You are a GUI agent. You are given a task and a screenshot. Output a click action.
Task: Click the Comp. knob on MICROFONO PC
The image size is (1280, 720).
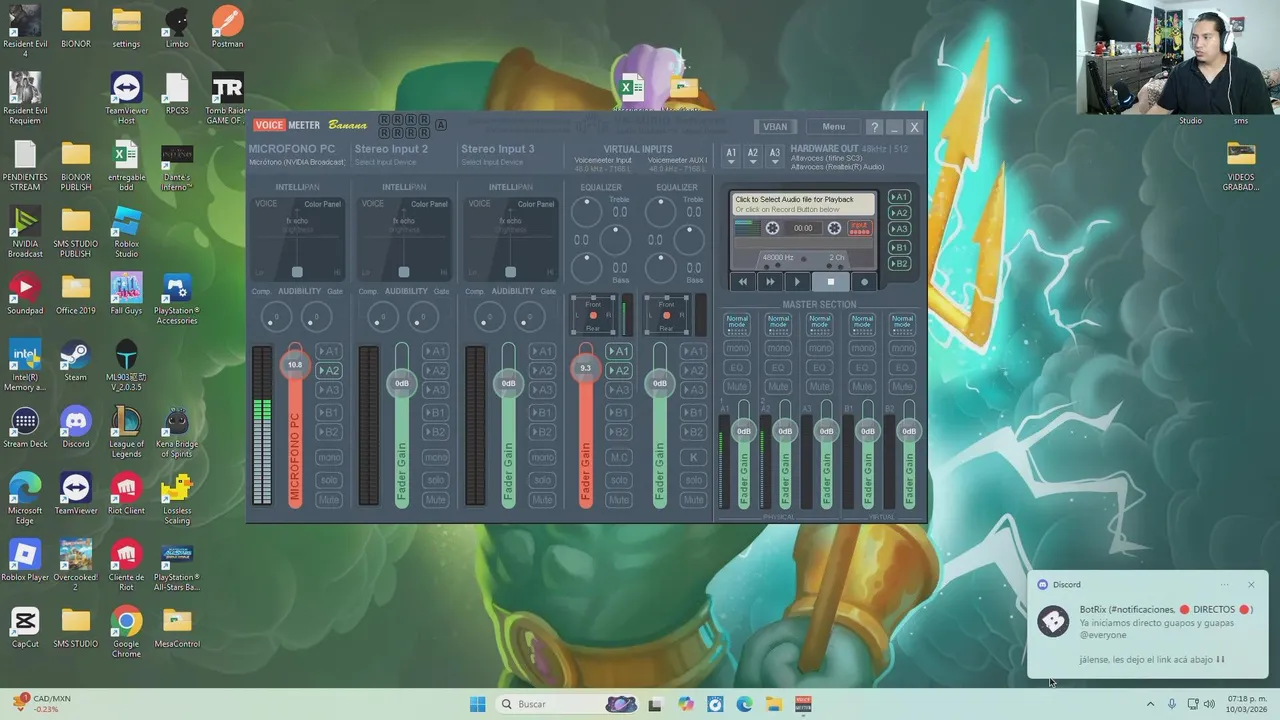pos(275,318)
